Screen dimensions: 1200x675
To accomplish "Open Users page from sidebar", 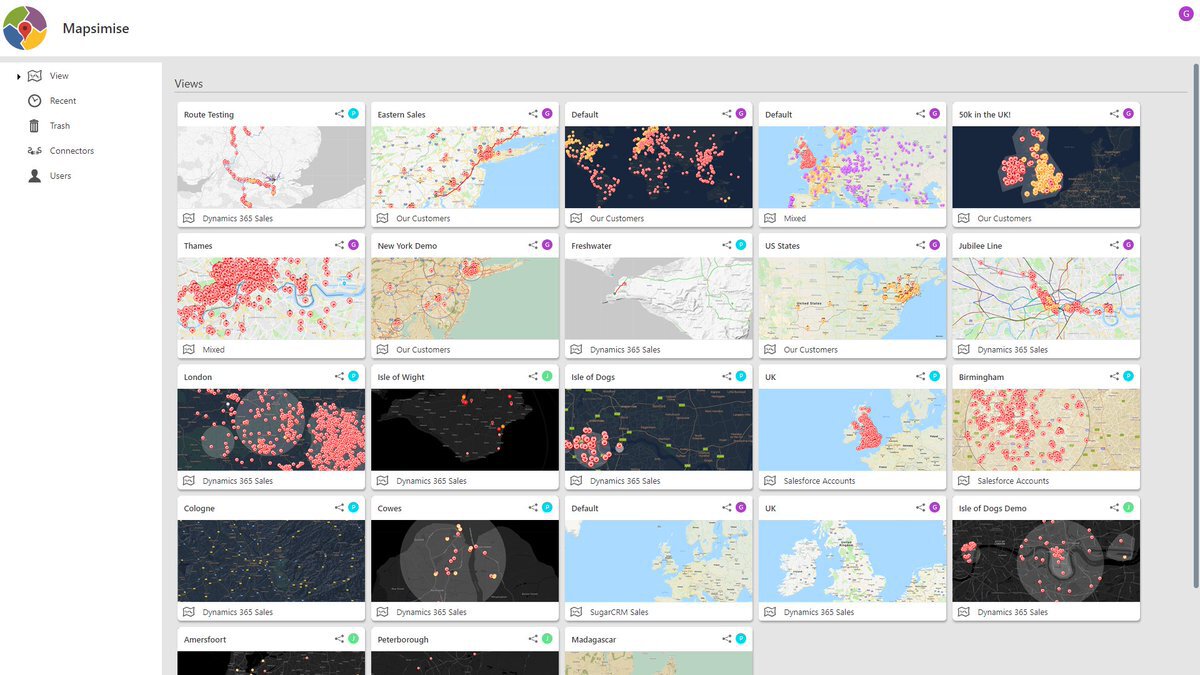I will click(x=60, y=176).
